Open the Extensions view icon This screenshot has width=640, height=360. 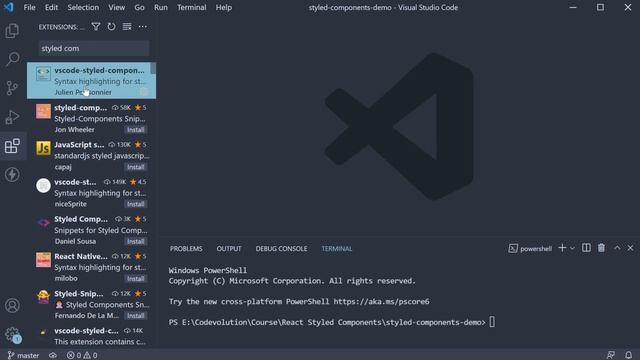[12, 146]
